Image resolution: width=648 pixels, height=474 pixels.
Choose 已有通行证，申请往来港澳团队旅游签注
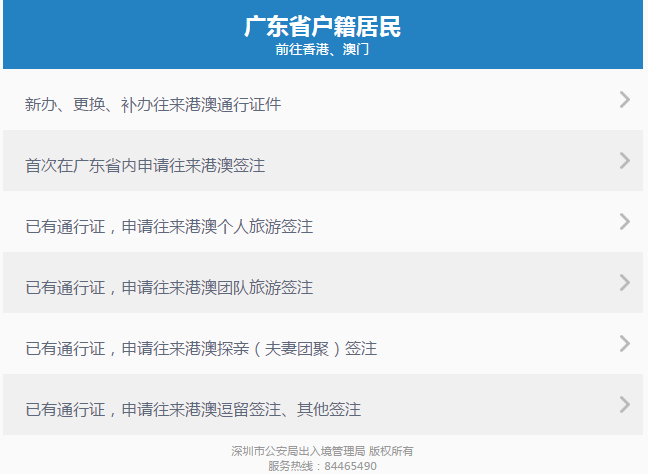point(169,288)
